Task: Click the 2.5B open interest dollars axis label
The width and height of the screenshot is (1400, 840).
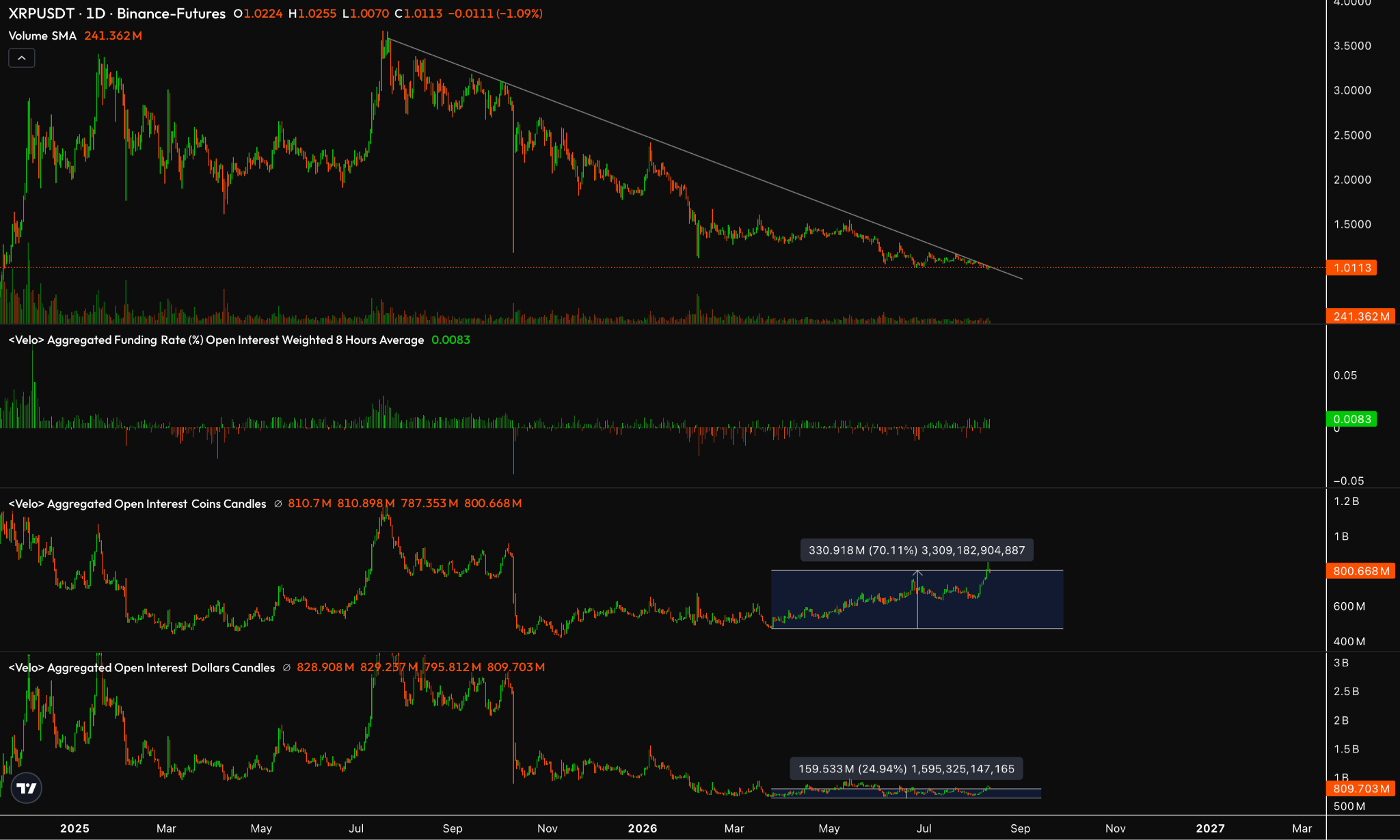Action: tap(1346, 692)
